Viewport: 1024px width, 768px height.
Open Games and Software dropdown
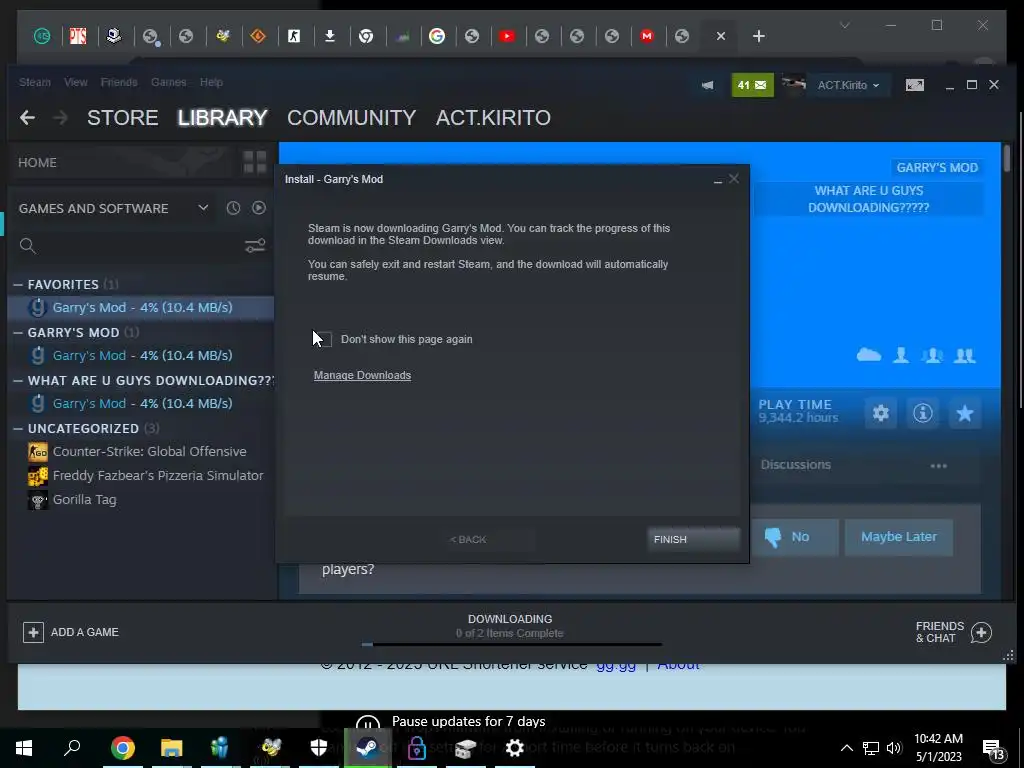coord(203,208)
